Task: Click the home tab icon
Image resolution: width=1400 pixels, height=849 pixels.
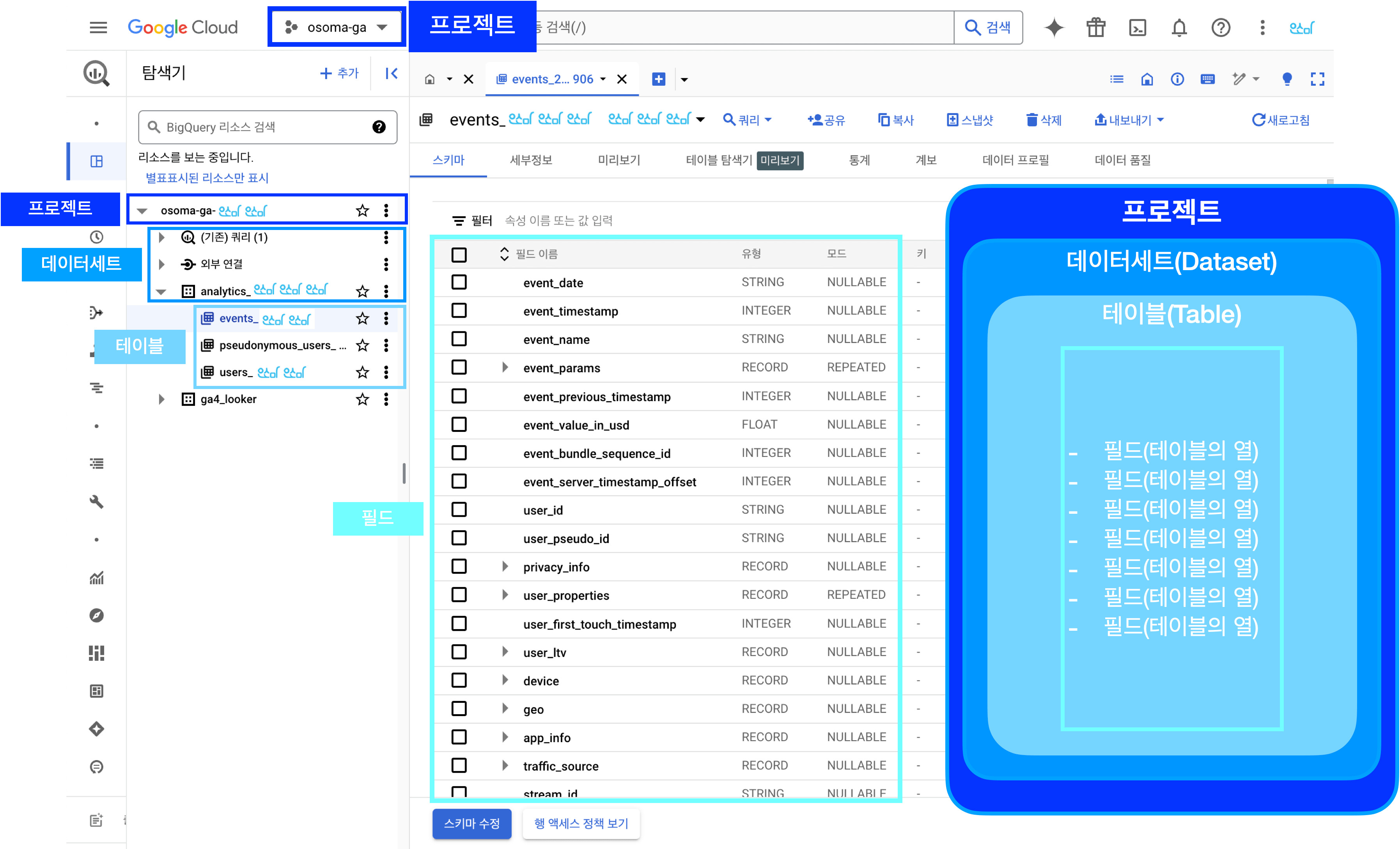Action: [x=429, y=79]
